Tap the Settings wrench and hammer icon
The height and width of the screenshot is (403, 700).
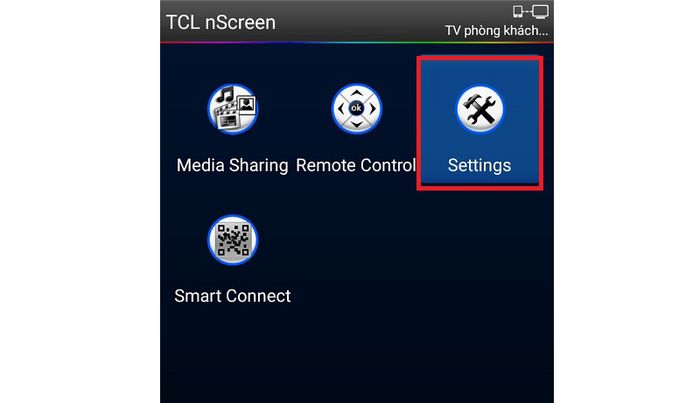(480, 108)
